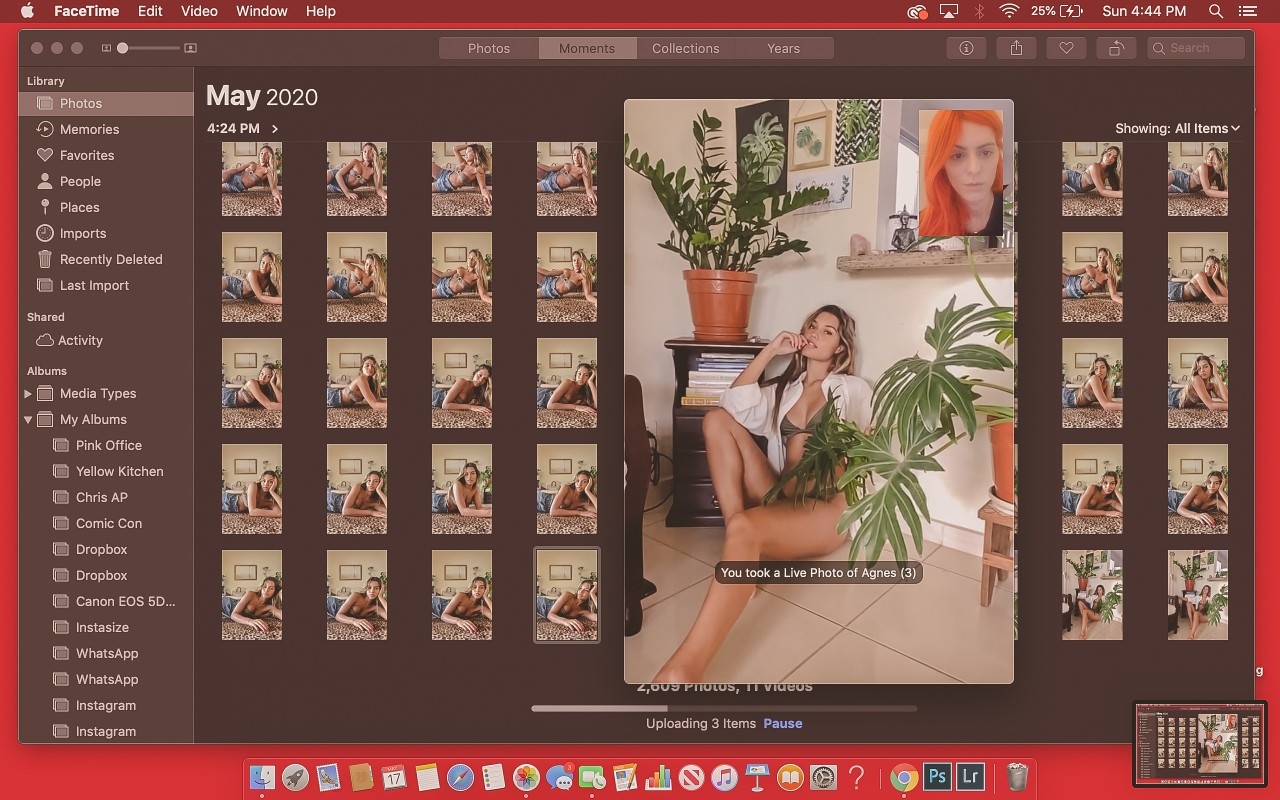Viewport: 1280px width, 800px height.
Task: Open the screenshot preview thumbnail in the corner
Action: pos(1200,743)
